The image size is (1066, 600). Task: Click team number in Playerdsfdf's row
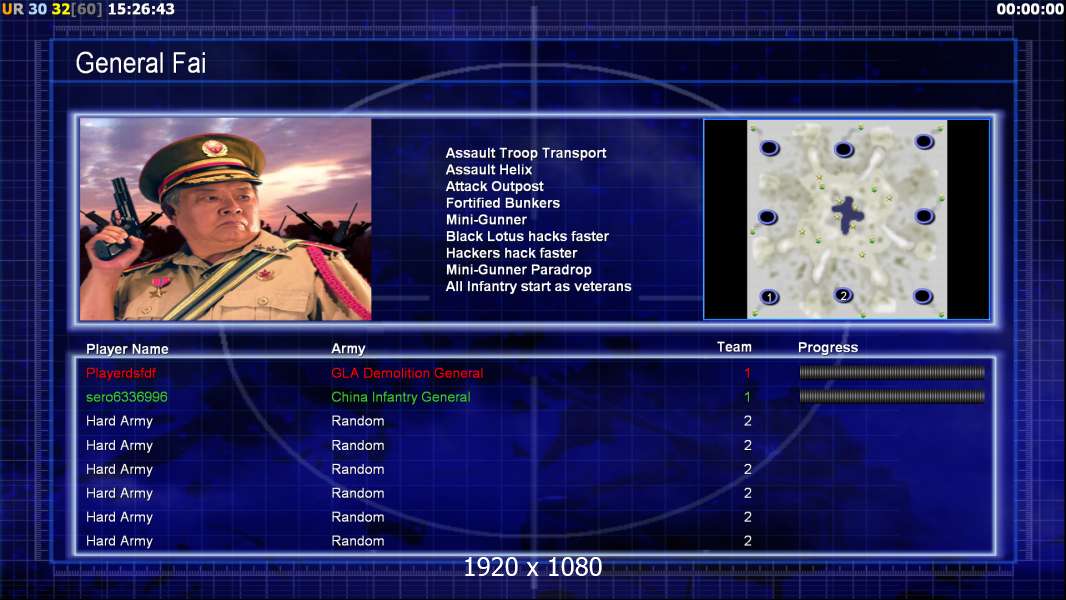click(x=747, y=373)
